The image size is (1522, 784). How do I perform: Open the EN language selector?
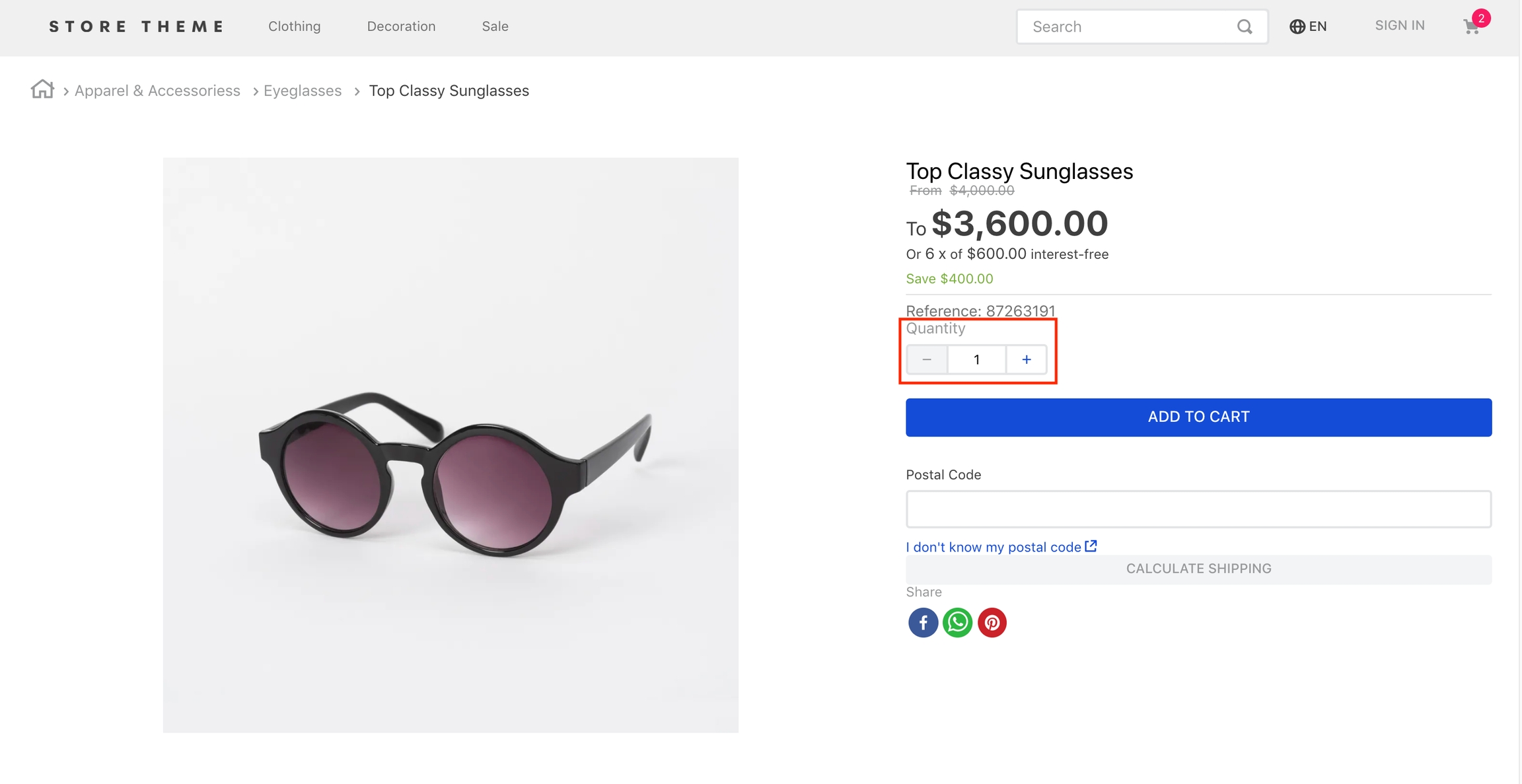coord(1308,26)
